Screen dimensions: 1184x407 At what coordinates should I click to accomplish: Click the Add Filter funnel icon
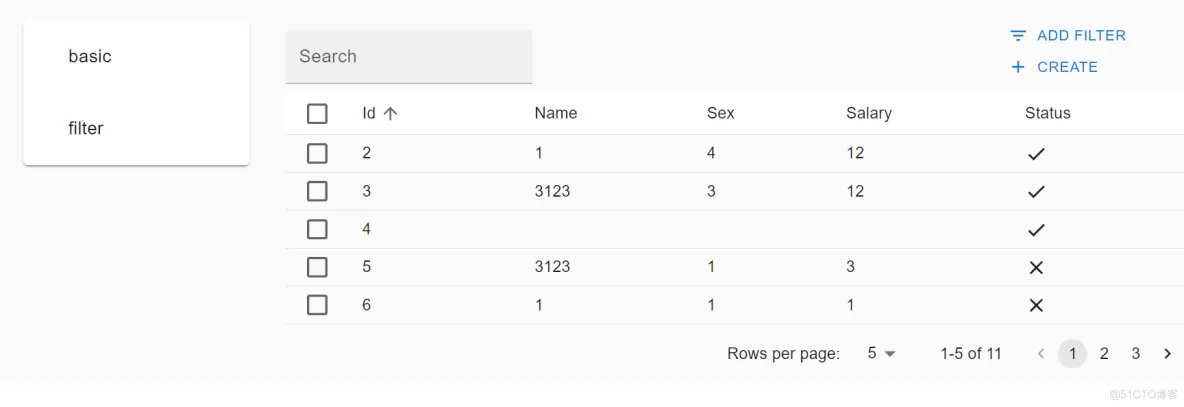pyautogui.click(x=1018, y=36)
